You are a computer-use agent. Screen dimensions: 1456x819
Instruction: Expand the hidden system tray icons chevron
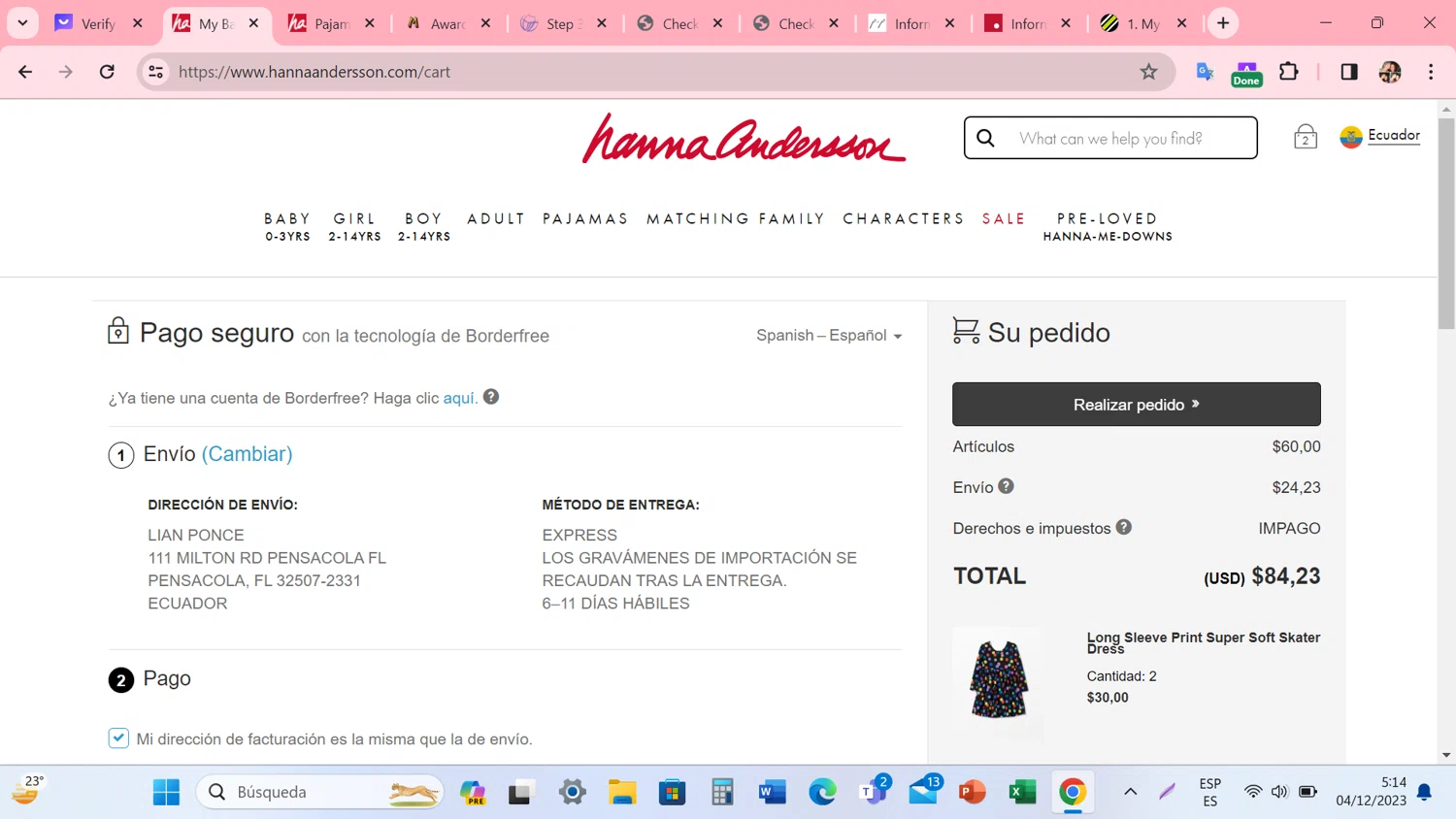[x=1130, y=792]
